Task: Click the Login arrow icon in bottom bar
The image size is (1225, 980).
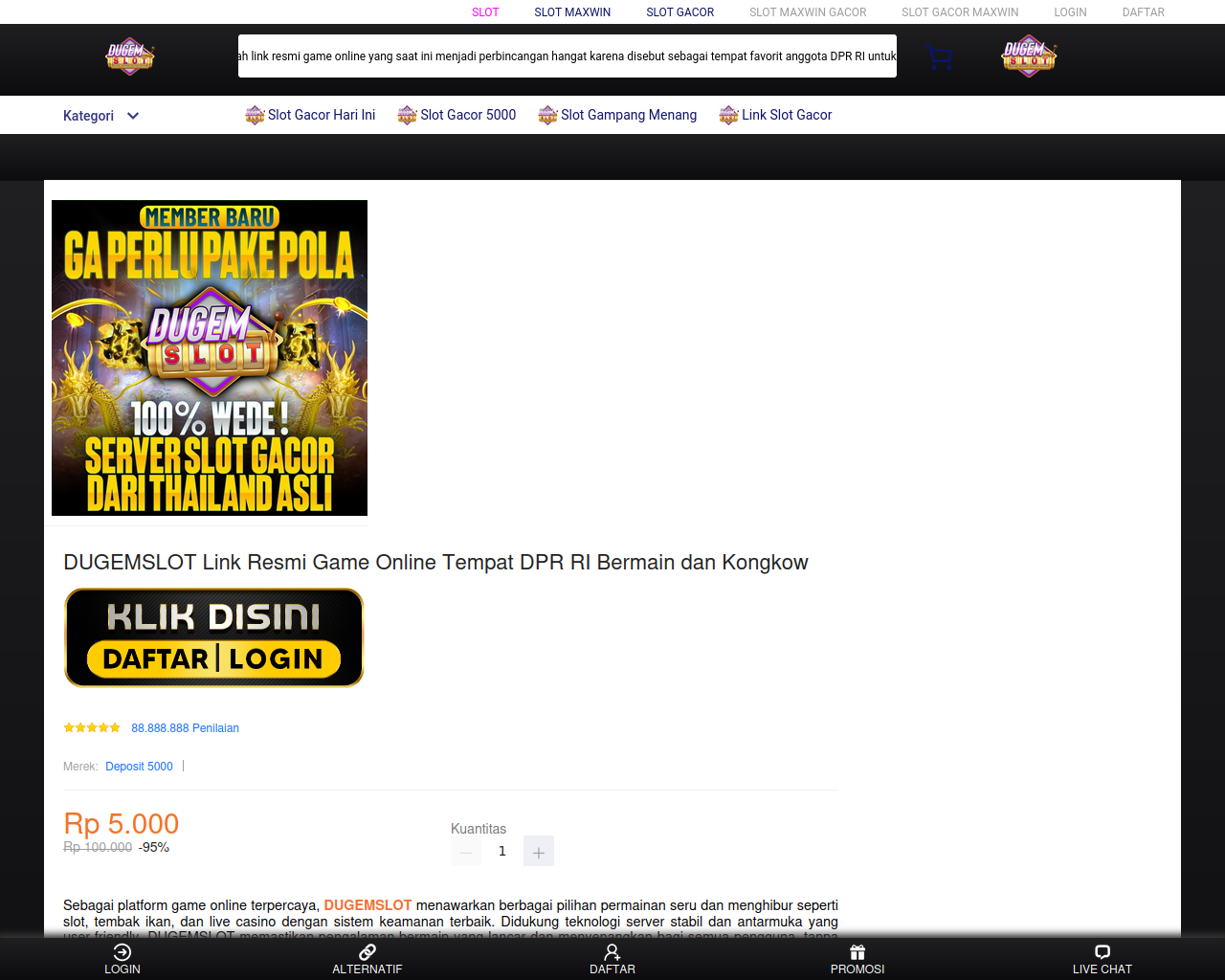Action: pos(122,952)
